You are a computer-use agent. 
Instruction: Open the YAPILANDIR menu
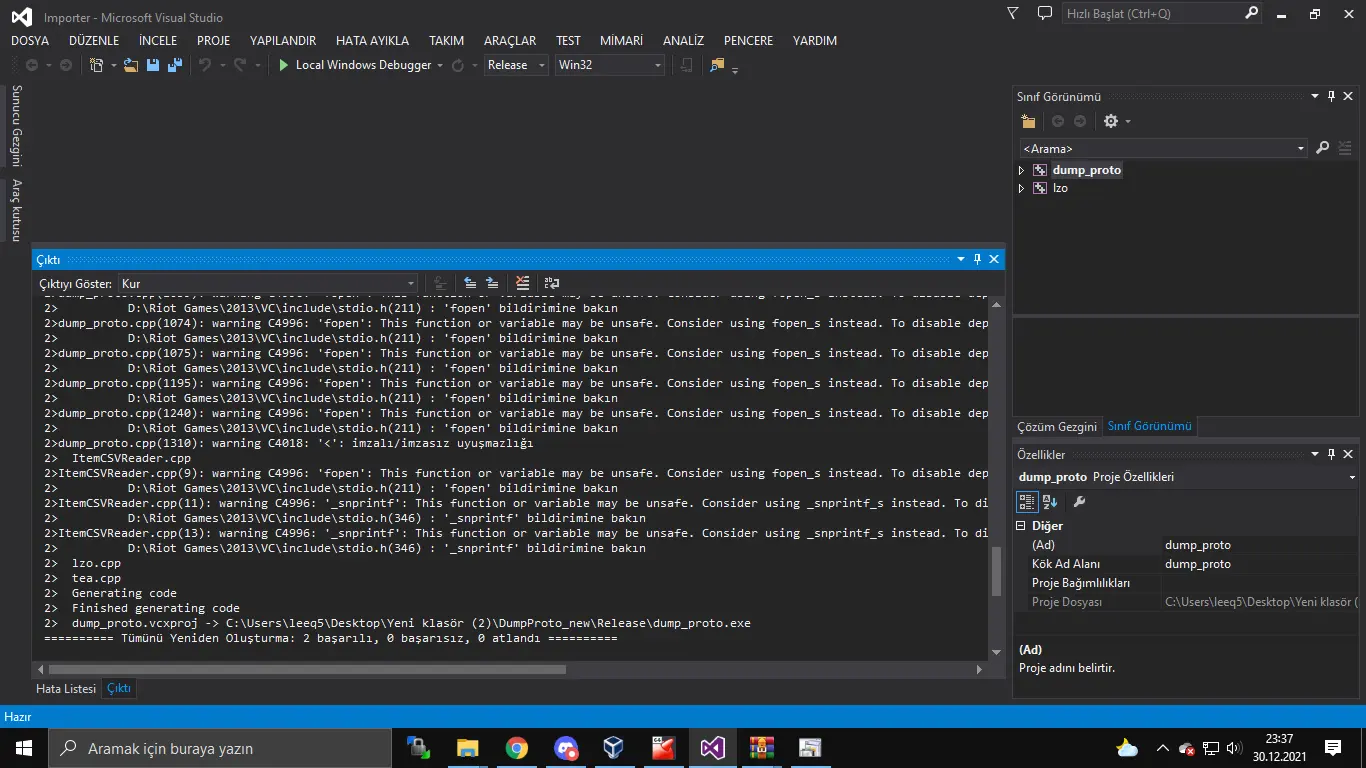(x=283, y=41)
